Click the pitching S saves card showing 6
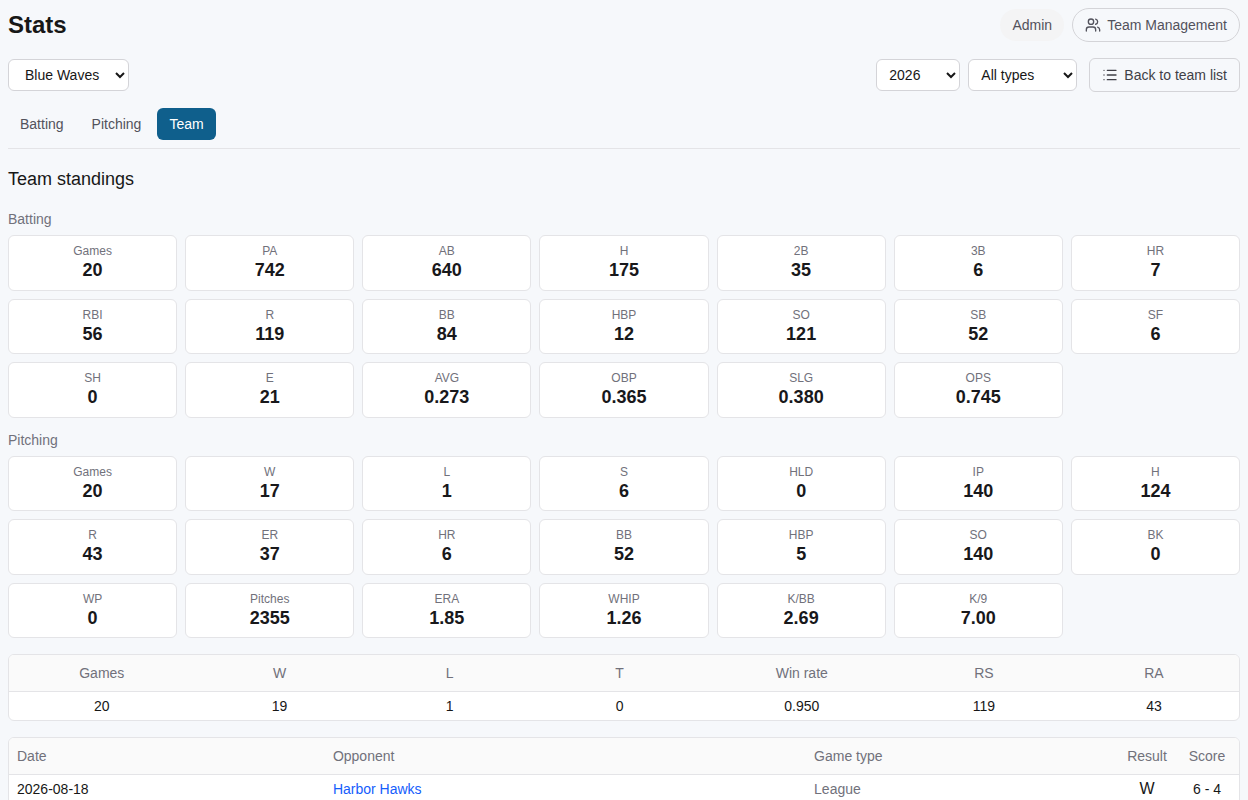Image resolution: width=1248 pixels, height=800 pixels. 624,483
